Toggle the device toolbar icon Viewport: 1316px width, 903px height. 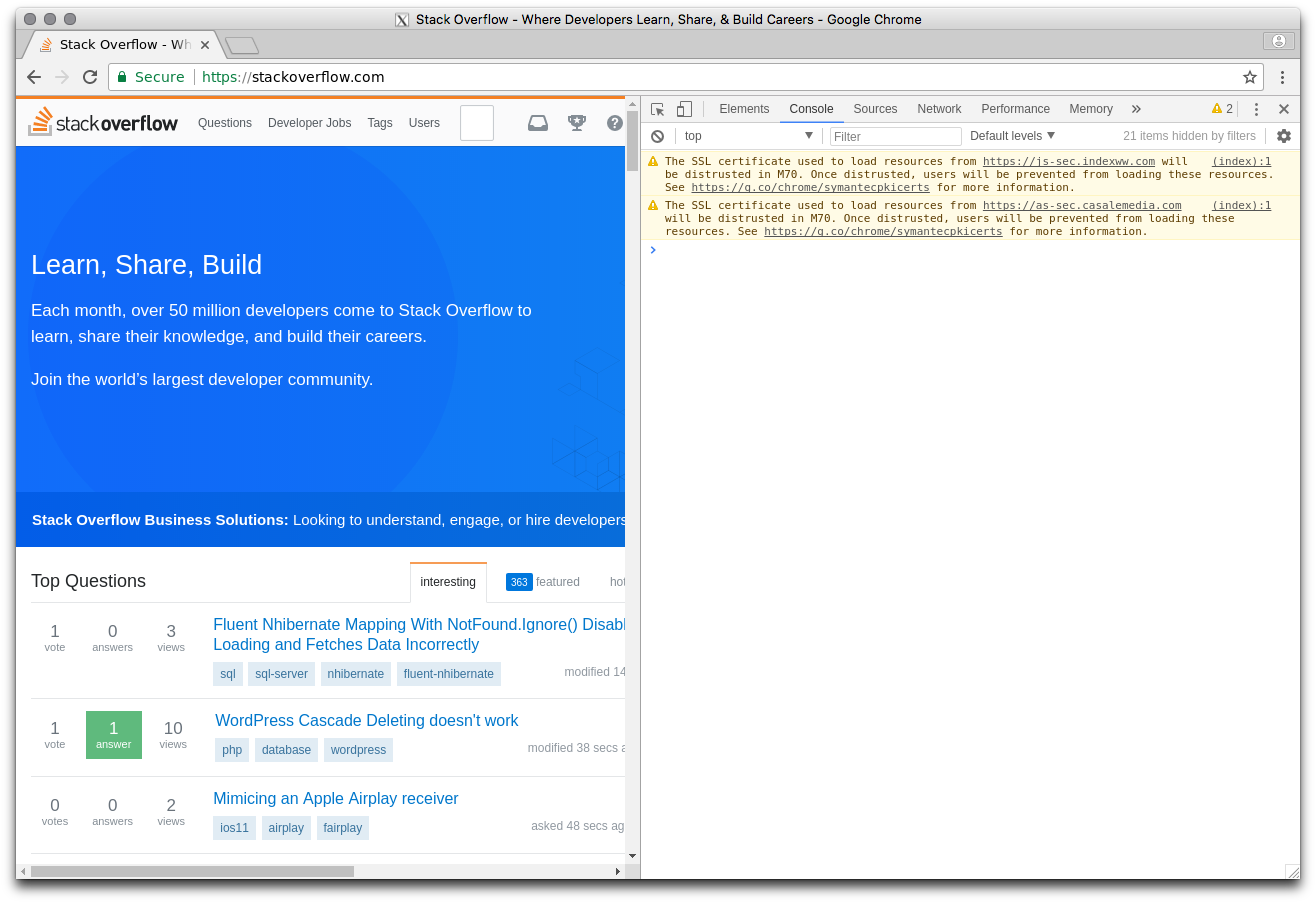pos(684,109)
